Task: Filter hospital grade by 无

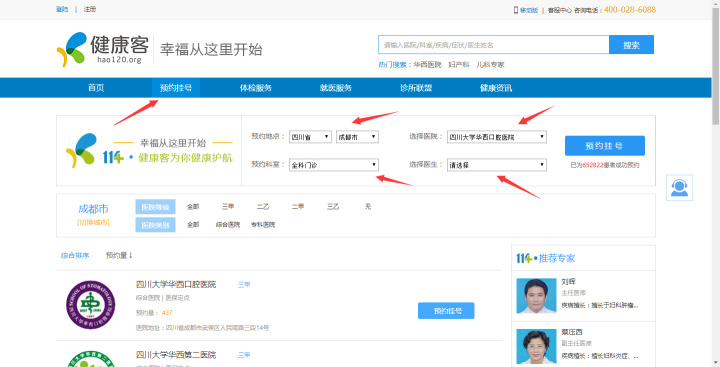Action: [367, 207]
